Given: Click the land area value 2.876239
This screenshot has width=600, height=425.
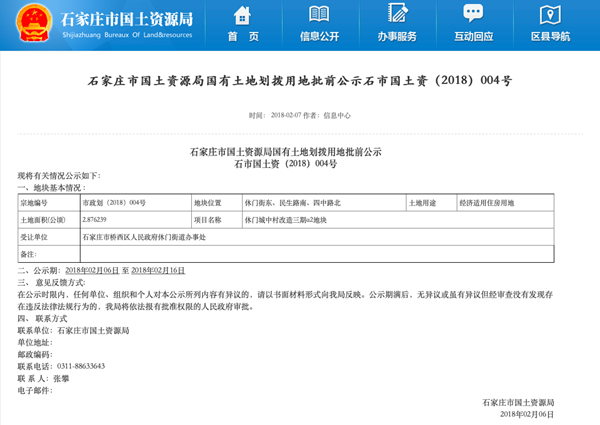Looking at the screenshot, I should [x=97, y=220].
